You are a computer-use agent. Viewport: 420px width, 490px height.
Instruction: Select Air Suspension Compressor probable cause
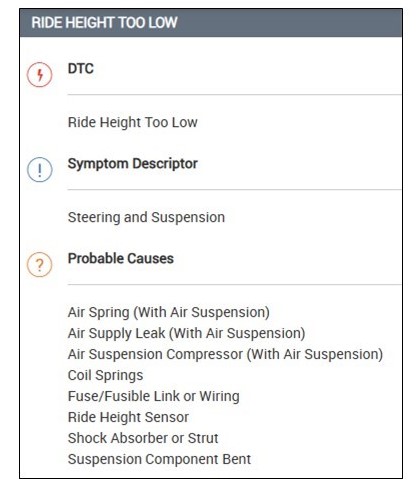225,354
